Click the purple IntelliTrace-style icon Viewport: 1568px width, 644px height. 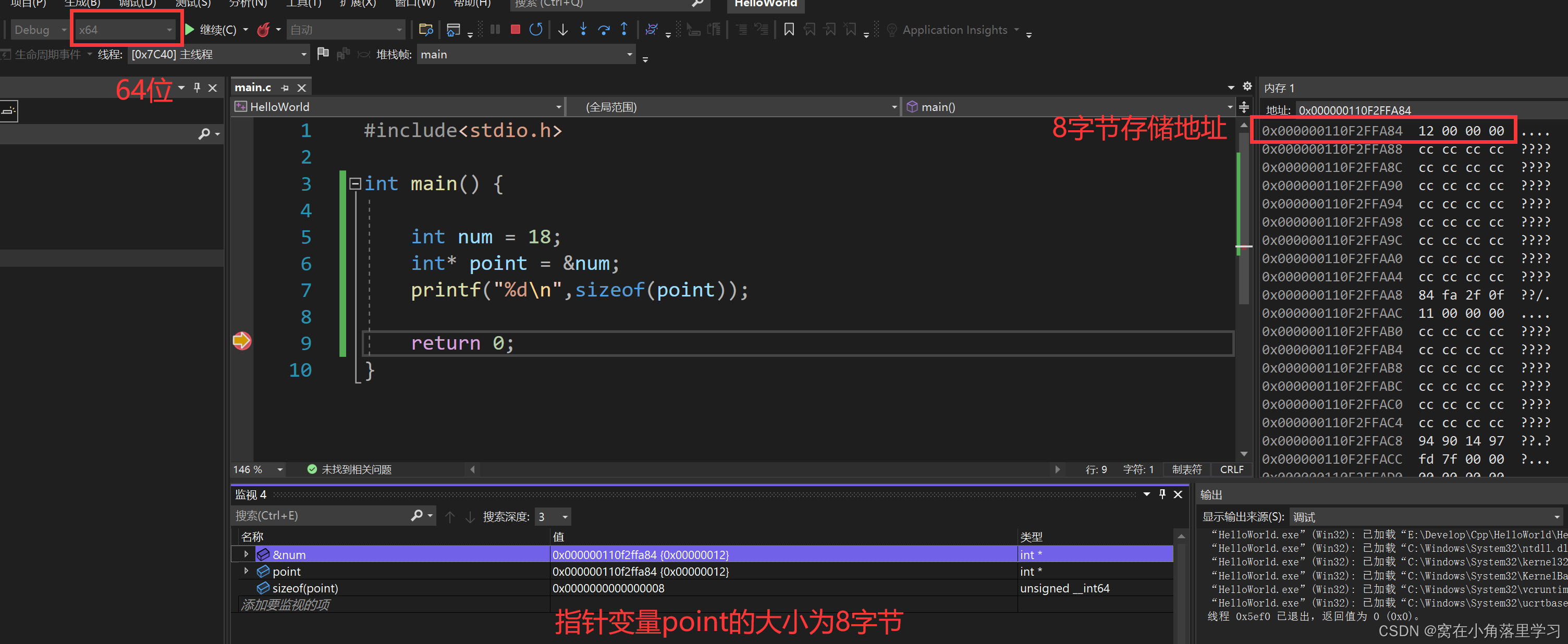click(x=651, y=29)
